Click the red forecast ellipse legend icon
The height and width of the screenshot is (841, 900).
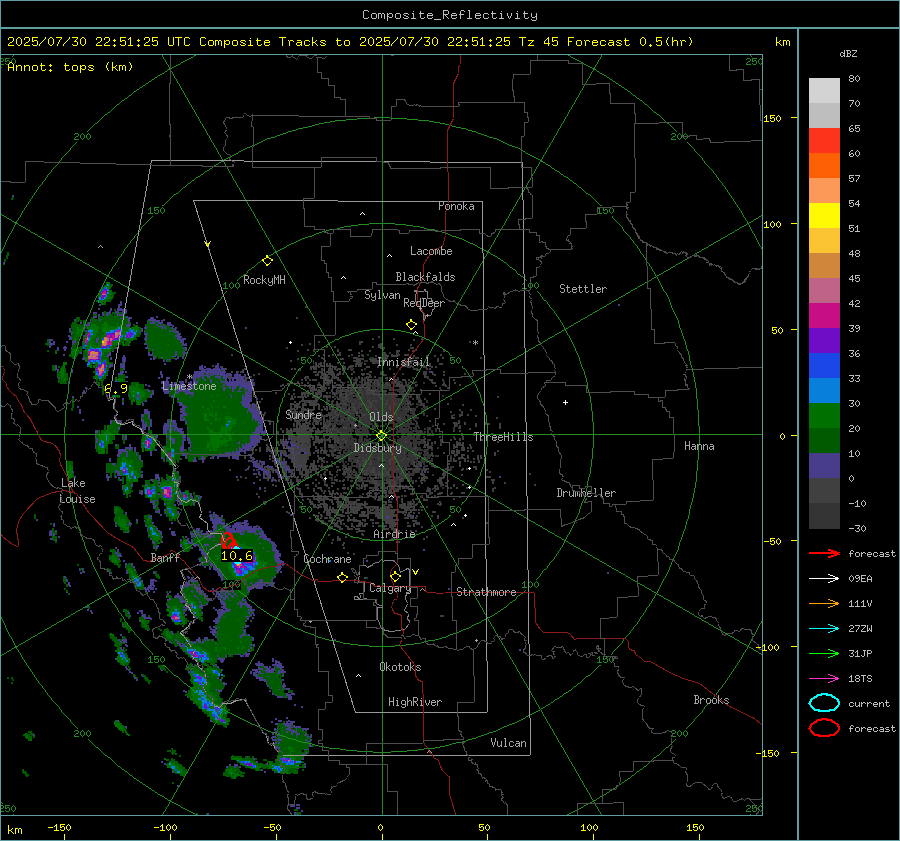(824, 728)
